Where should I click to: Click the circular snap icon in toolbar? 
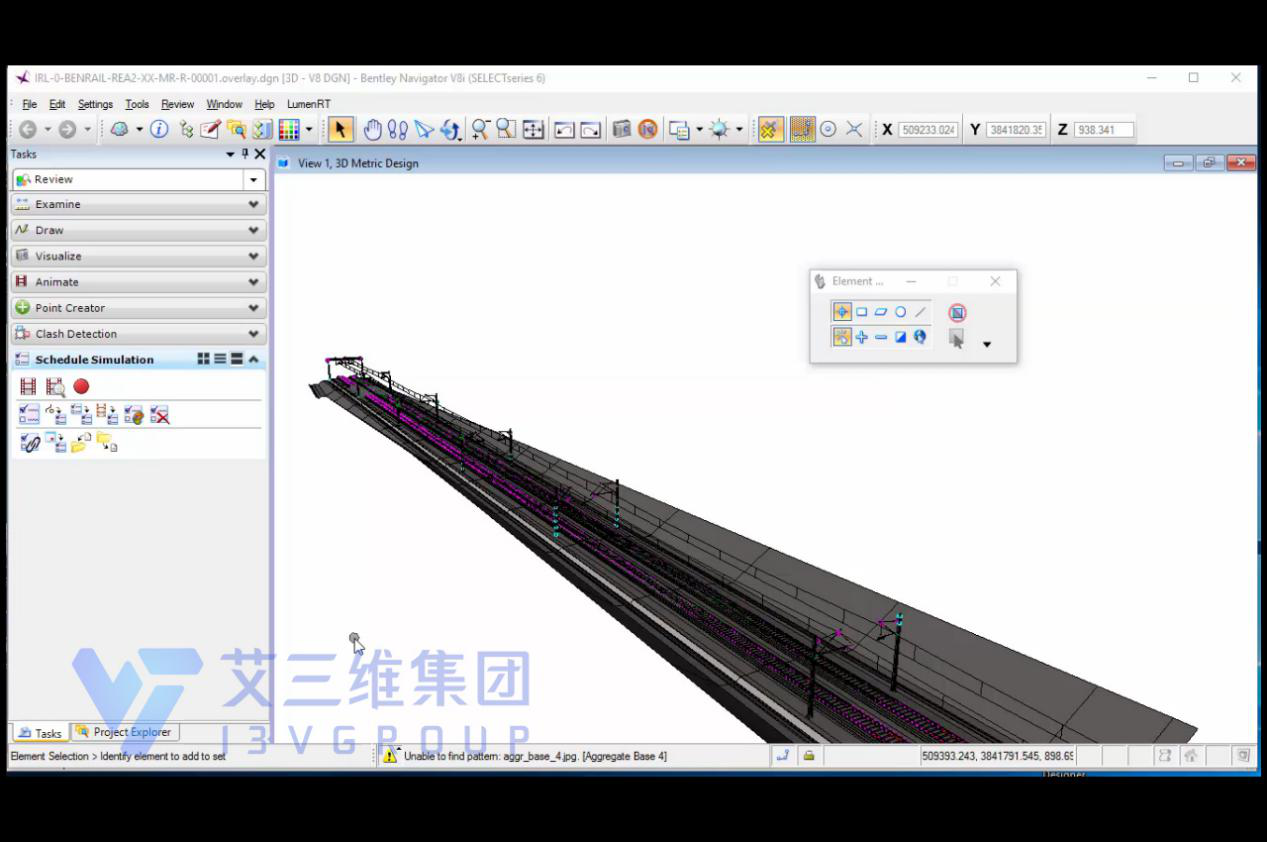(828, 129)
